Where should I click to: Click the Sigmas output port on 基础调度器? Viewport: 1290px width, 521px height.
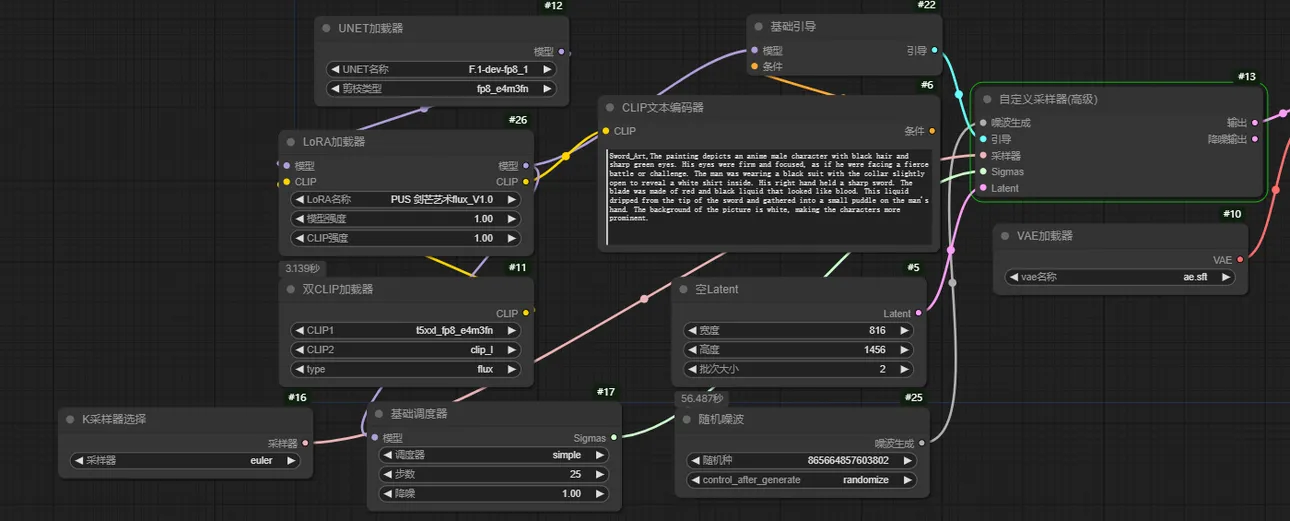614,437
